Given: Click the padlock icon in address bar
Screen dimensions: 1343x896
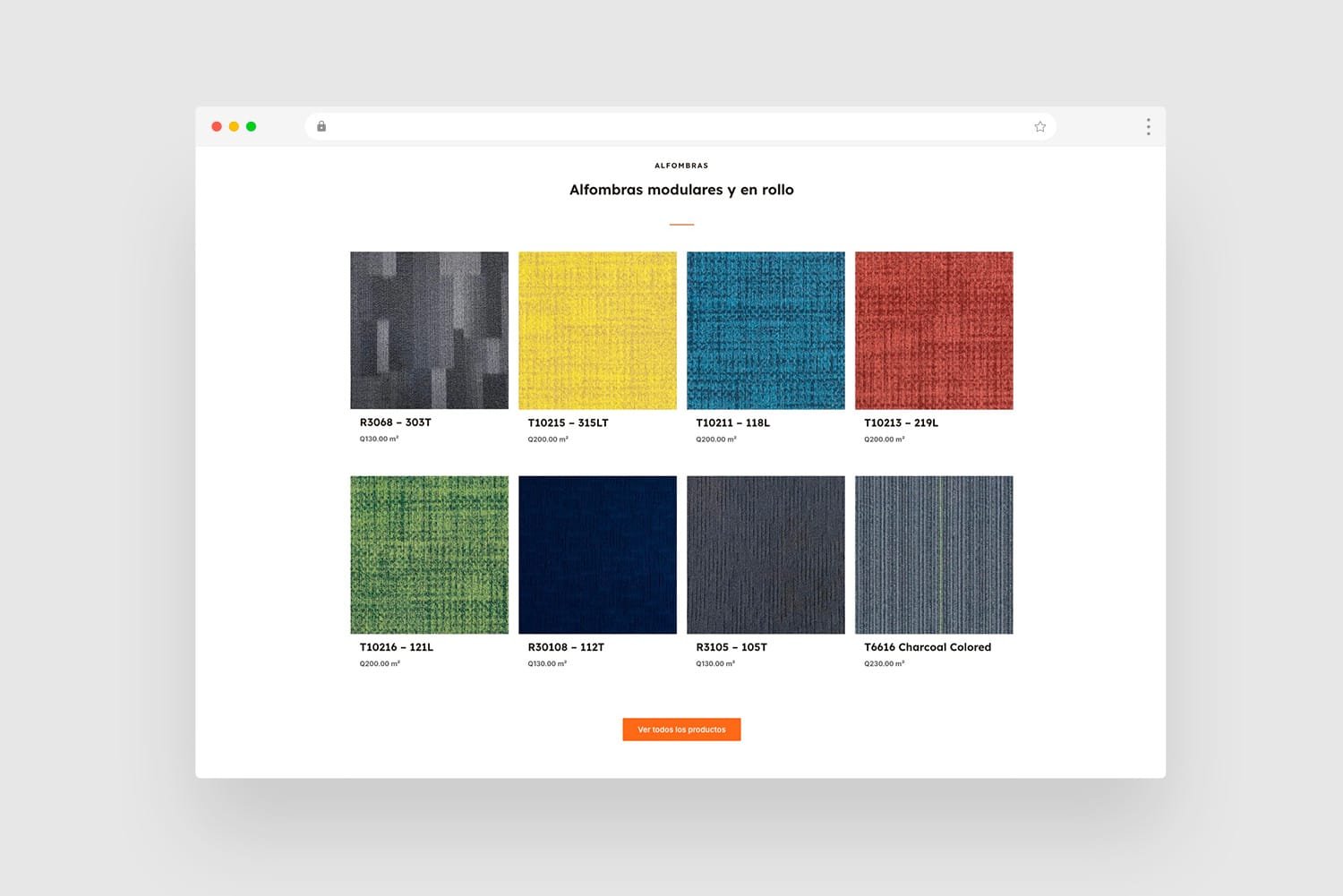Looking at the screenshot, I should click(321, 126).
